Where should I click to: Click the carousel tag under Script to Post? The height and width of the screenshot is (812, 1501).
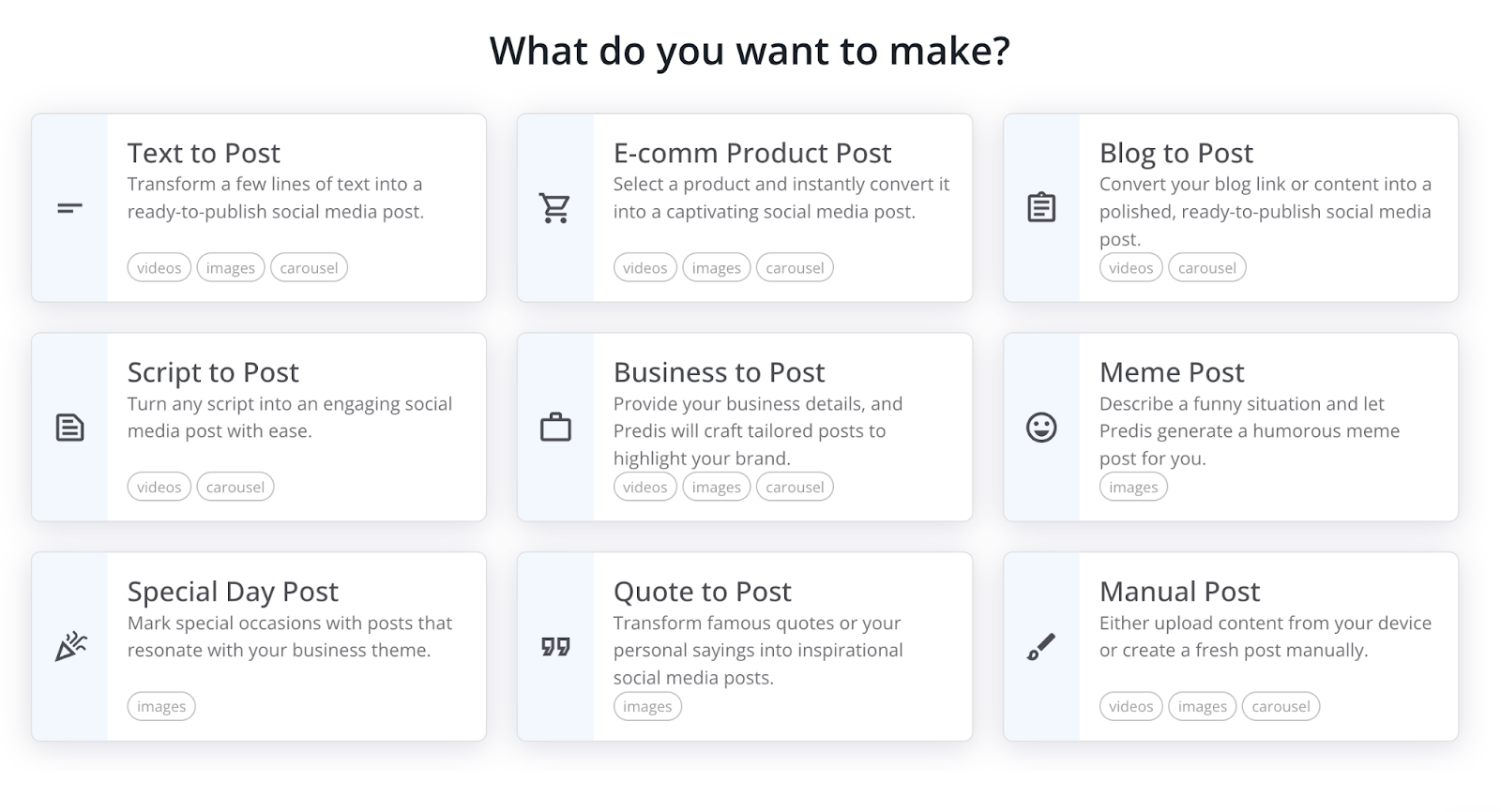coord(235,488)
